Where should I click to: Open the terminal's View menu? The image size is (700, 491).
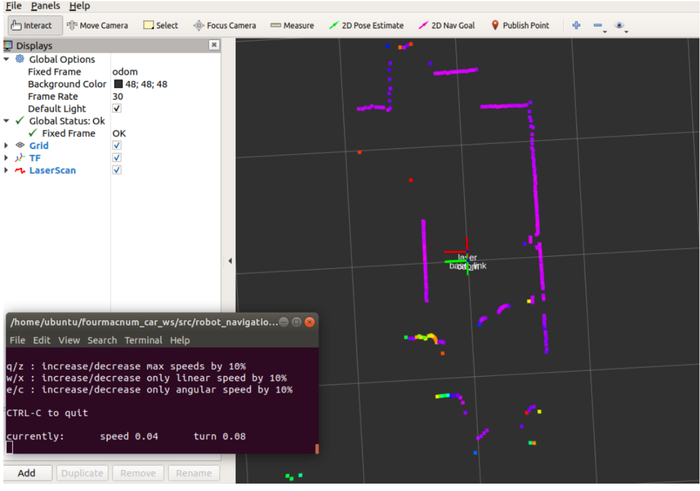coord(69,340)
